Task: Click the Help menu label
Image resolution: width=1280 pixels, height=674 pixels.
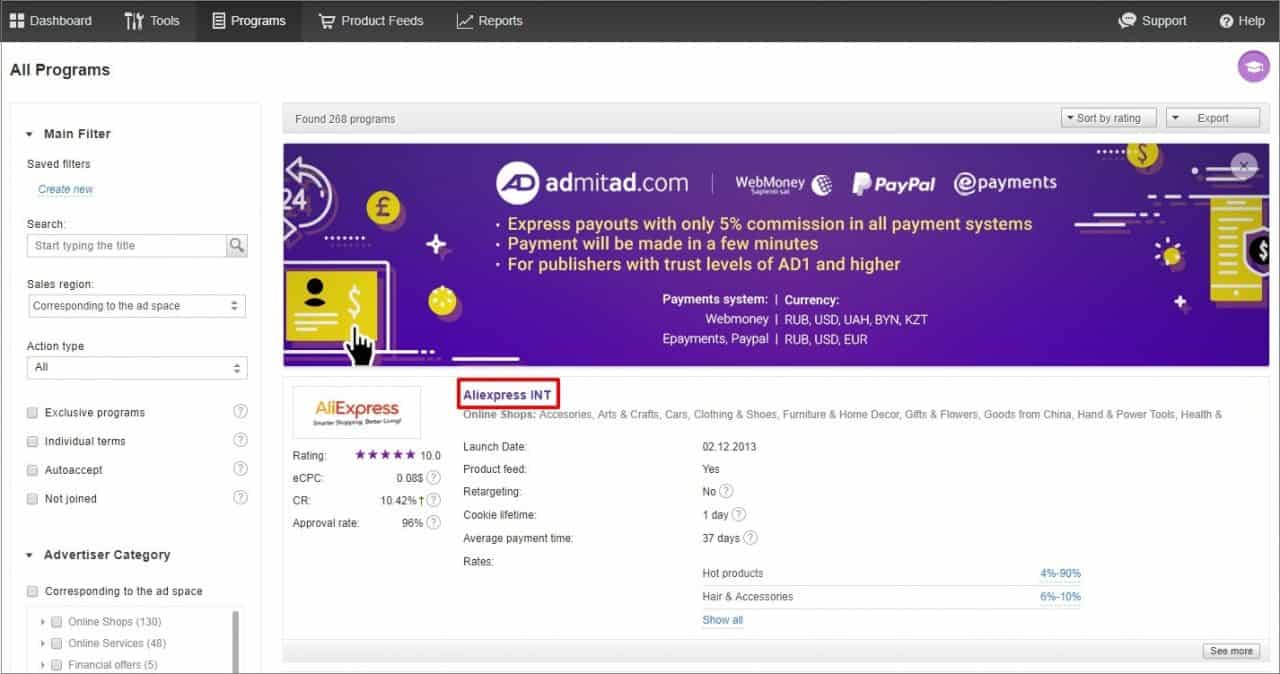Action: tap(1251, 21)
